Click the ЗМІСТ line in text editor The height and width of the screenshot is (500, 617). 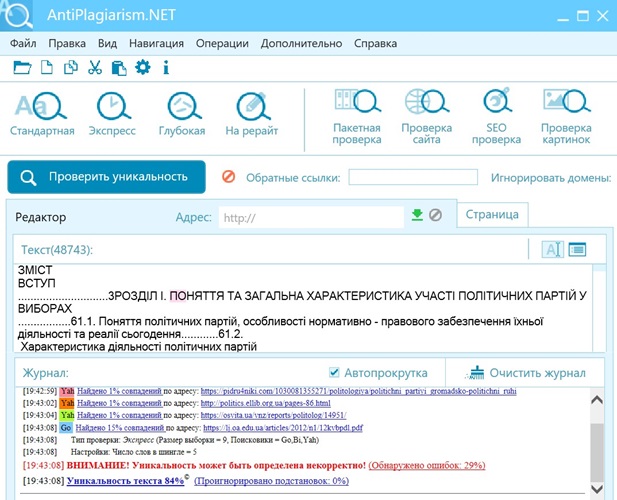(35, 270)
